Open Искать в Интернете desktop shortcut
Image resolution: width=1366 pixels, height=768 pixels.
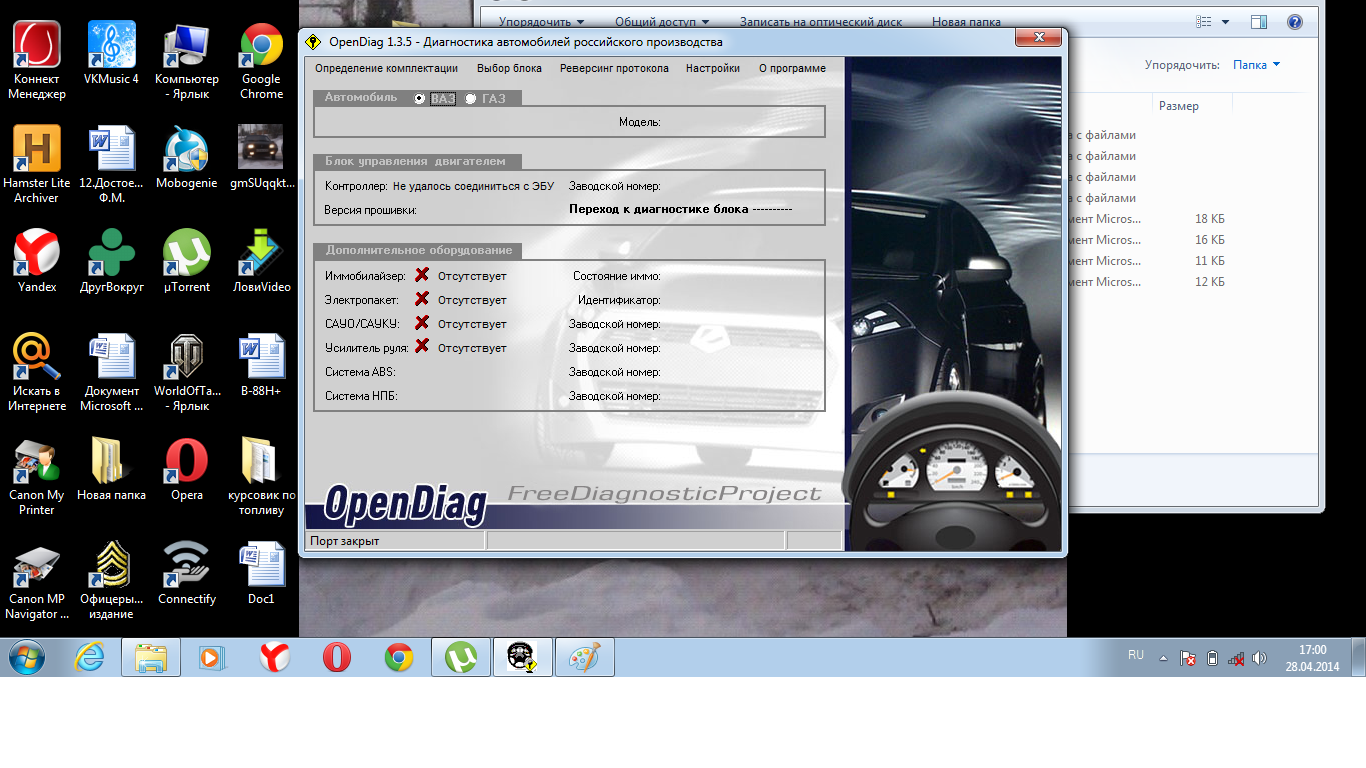[x=37, y=373]
